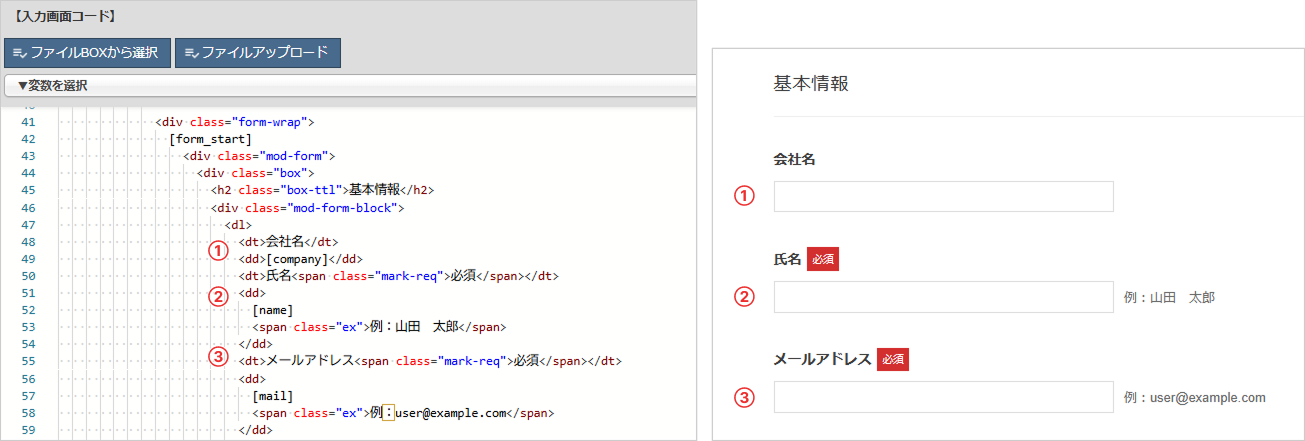The image size is (1305, 441).
Task: Focus the メールアドレス text input field
Action: pyautogui.click(x=943, y=397)
